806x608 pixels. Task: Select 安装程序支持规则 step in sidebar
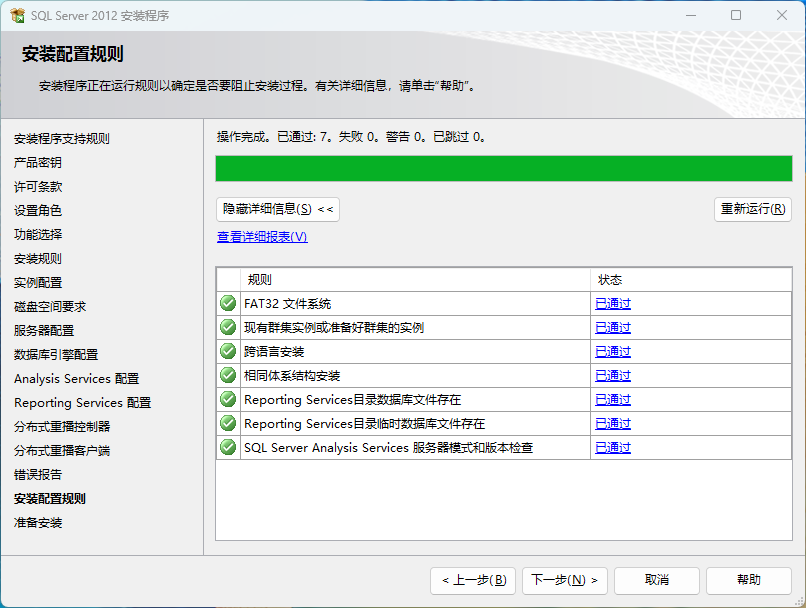(62, 139)
